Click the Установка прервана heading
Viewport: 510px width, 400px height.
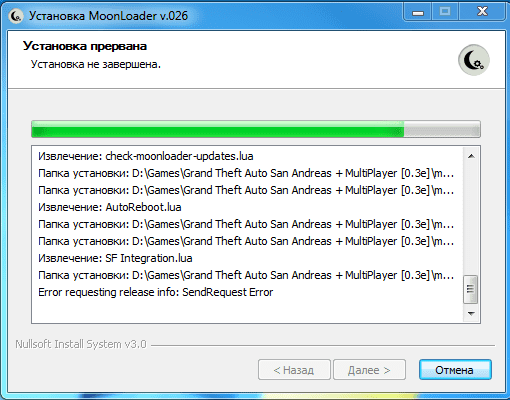pos(85,46)
